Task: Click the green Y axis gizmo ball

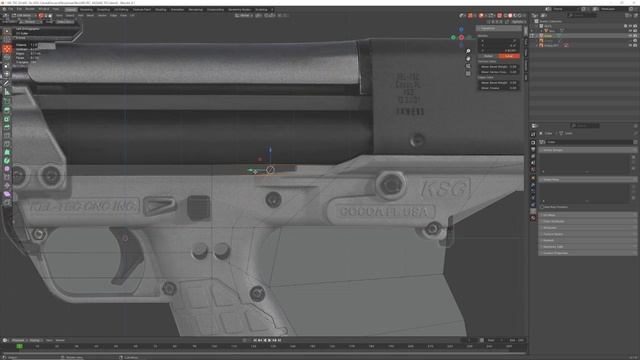Action: coord(453,38)
